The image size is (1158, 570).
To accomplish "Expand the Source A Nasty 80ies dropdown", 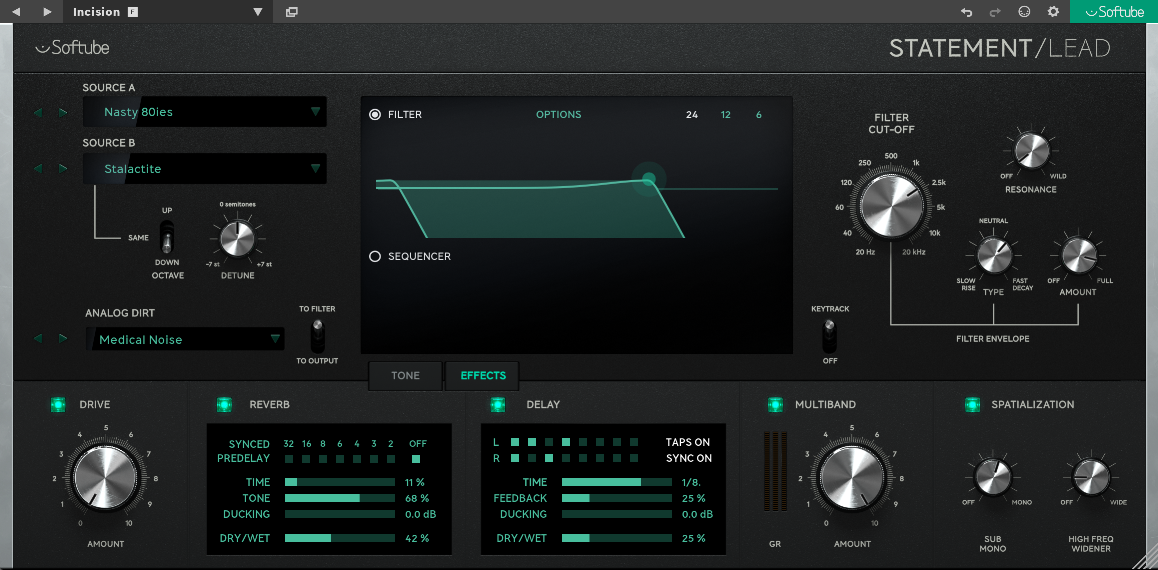I will pyautogui.click(x=205, y=112).
